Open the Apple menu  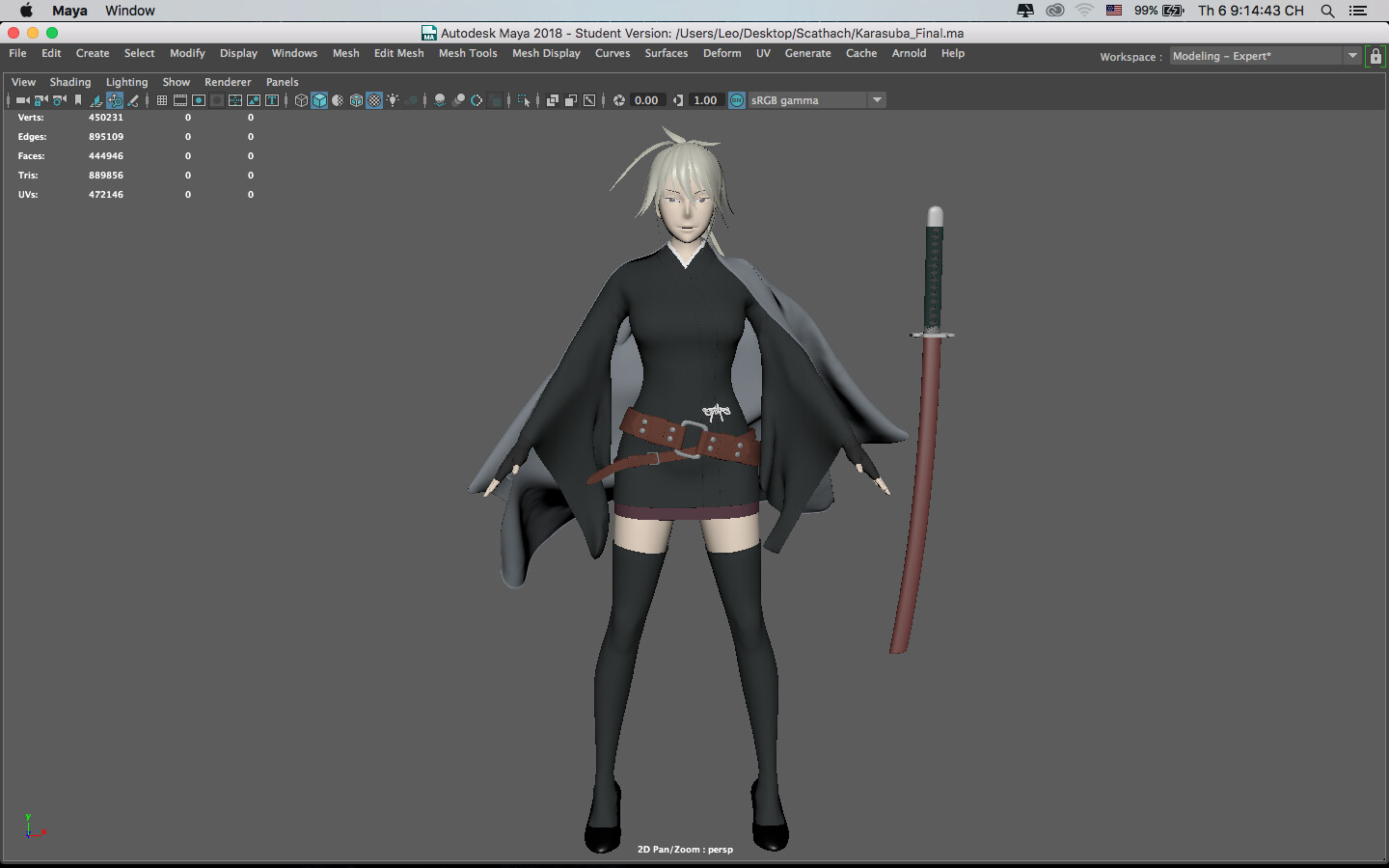[26, 11]
